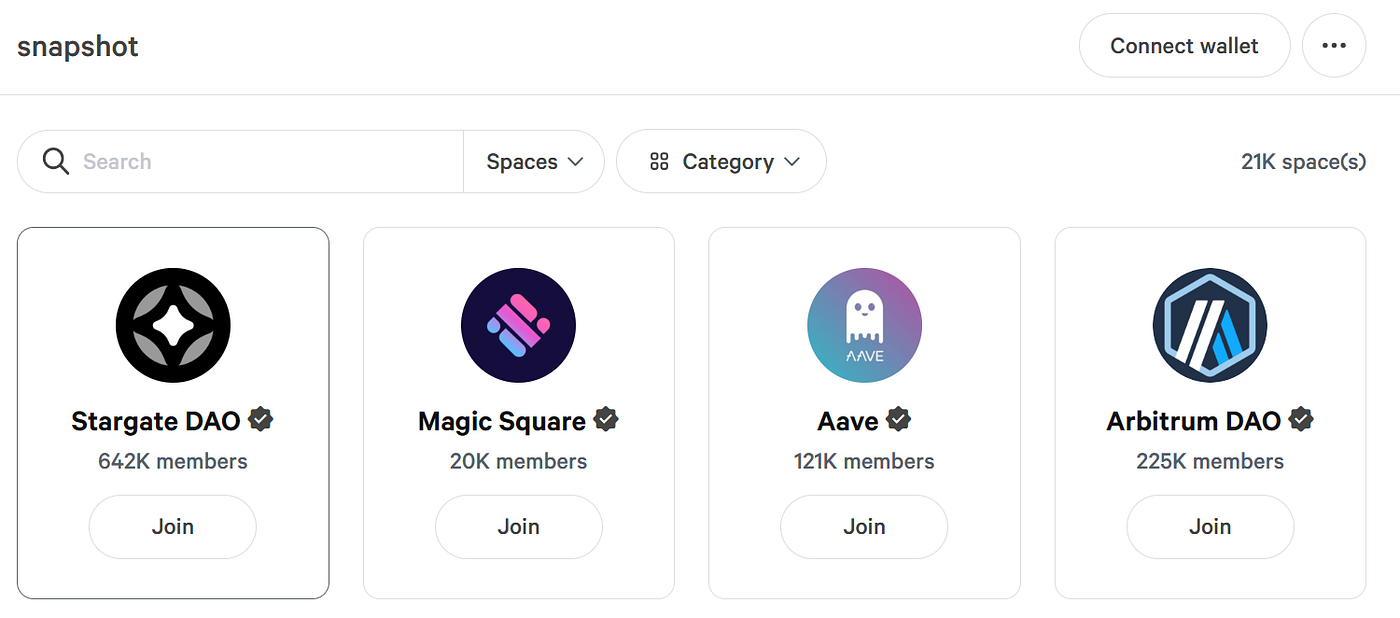
Task: Click the Category dropdown chevron arrow
Action: tap(792, 162)
